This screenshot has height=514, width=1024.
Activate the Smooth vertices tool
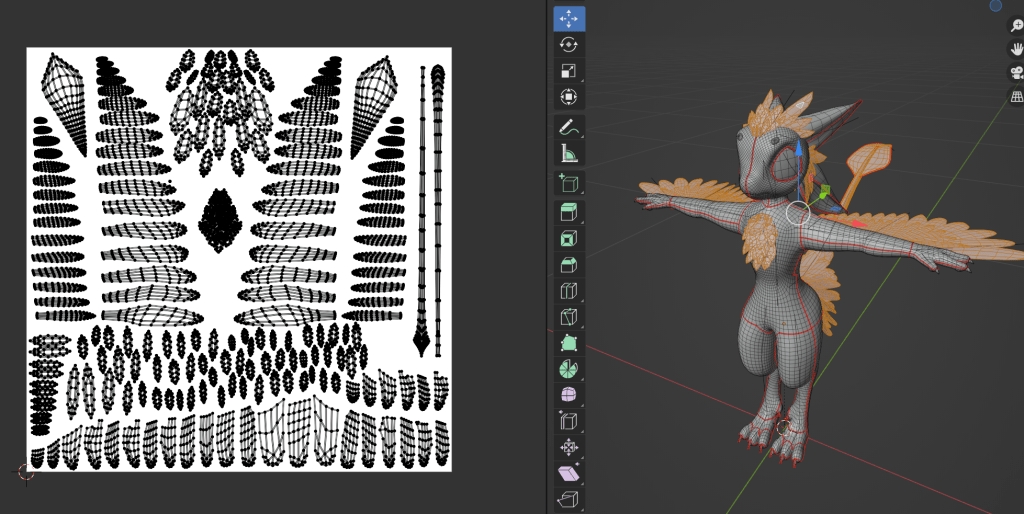tap(569, 395)
